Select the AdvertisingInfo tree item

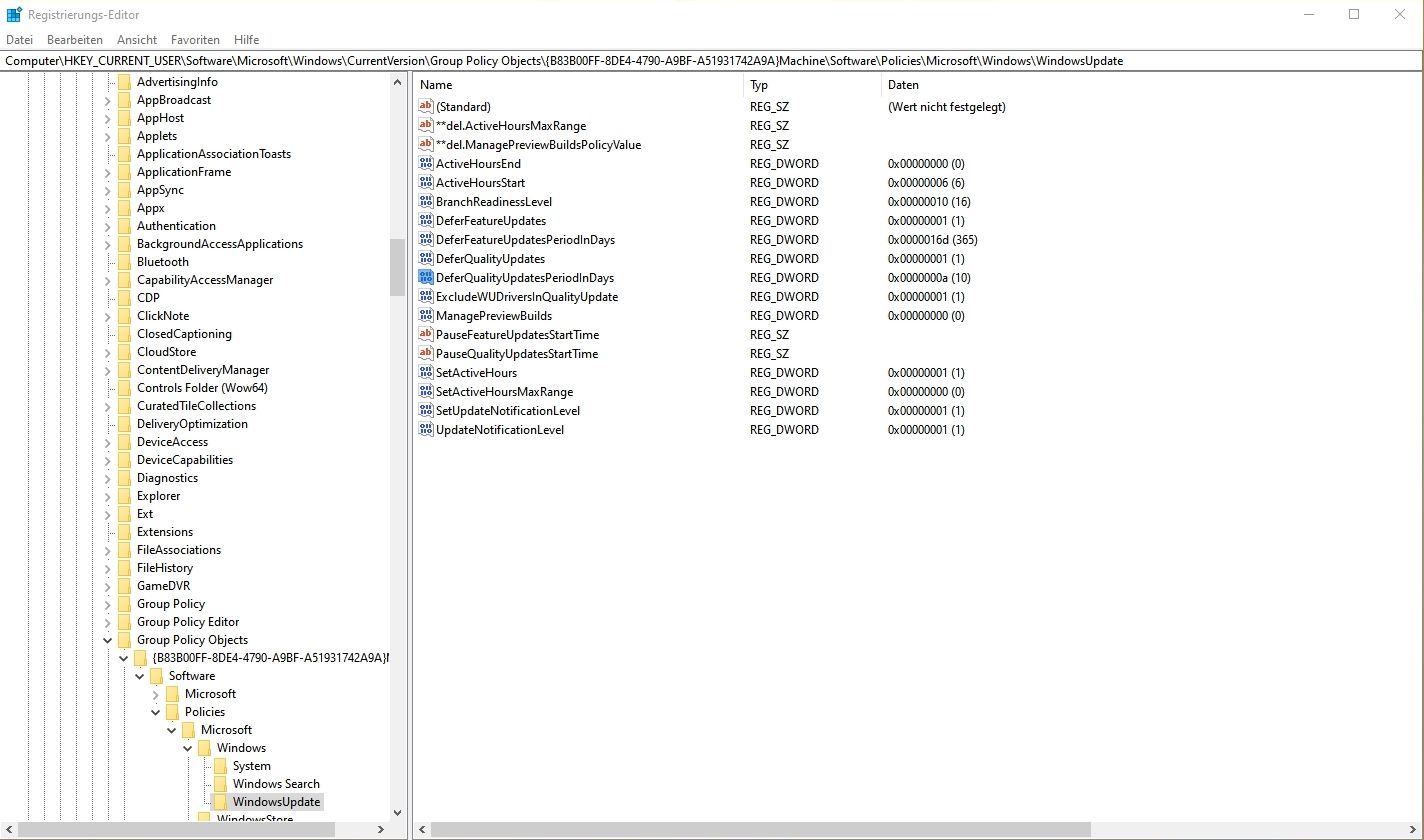pyautogui.click(x=177, y=82)
